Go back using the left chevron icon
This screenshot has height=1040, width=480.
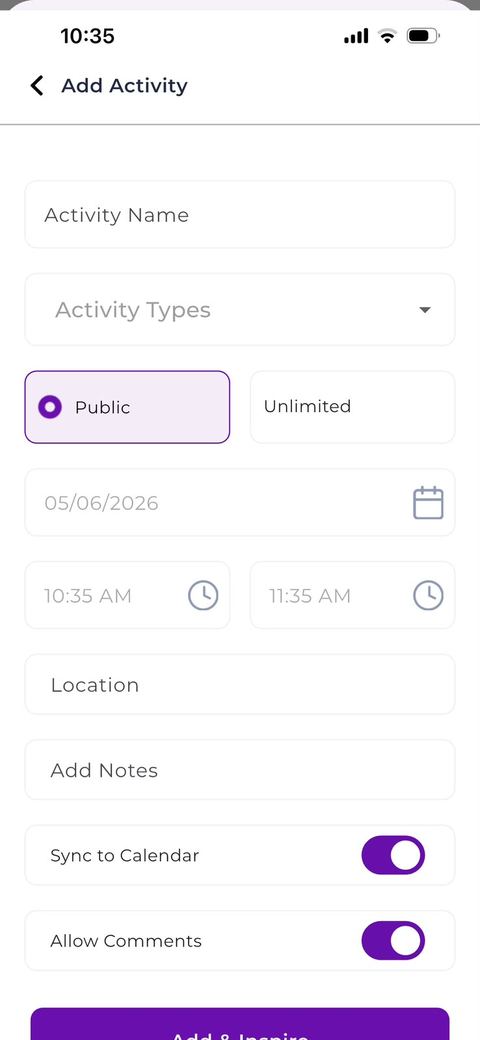37,86
